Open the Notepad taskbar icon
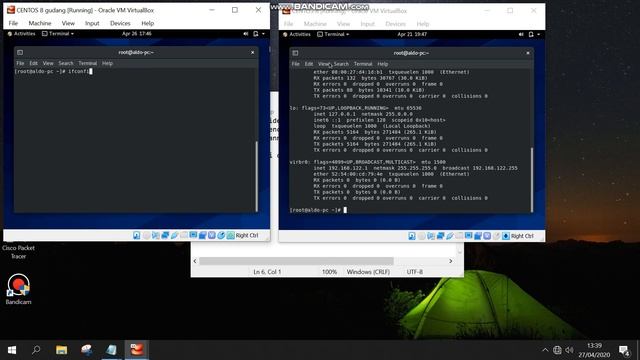This screenshot has width=640, height=360. [x=111, y=350]
